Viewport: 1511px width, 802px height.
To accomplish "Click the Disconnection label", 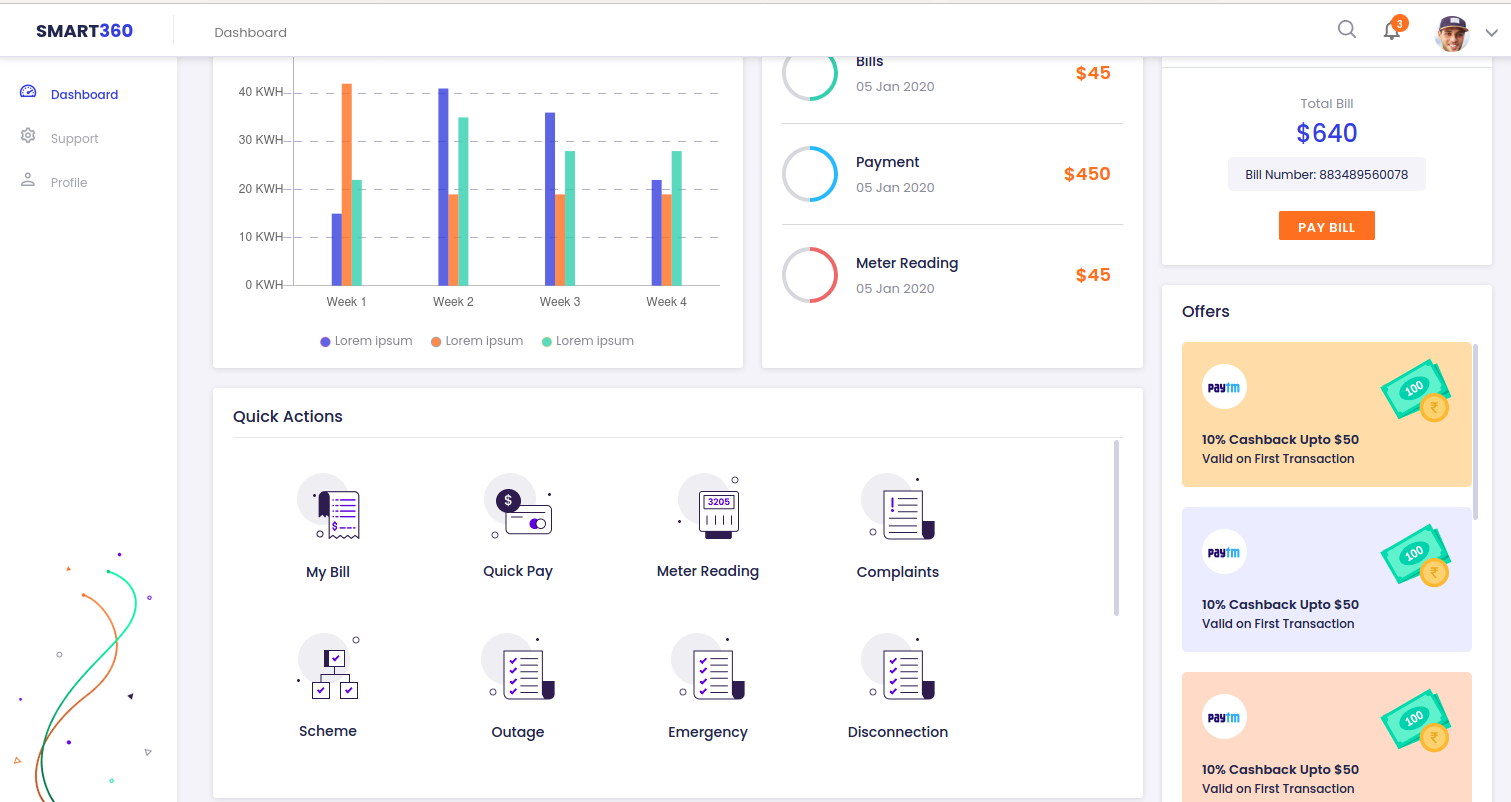I will click(x=898, y=732).
